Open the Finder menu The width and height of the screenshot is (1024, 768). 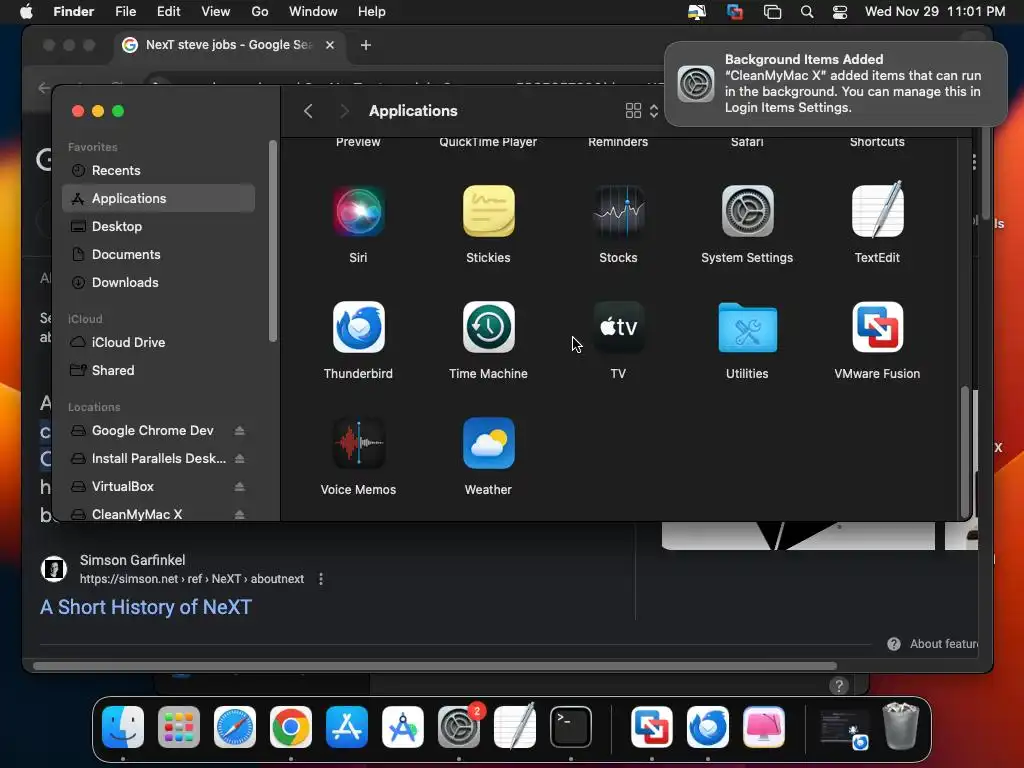click(x=73, y=11)
